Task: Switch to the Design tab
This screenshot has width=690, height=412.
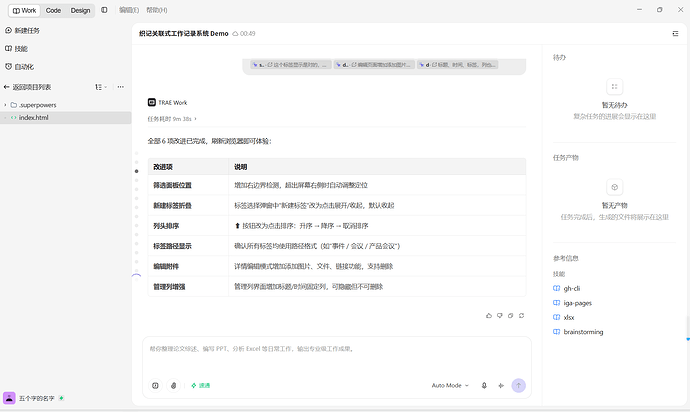Action: tap(80, 11)
